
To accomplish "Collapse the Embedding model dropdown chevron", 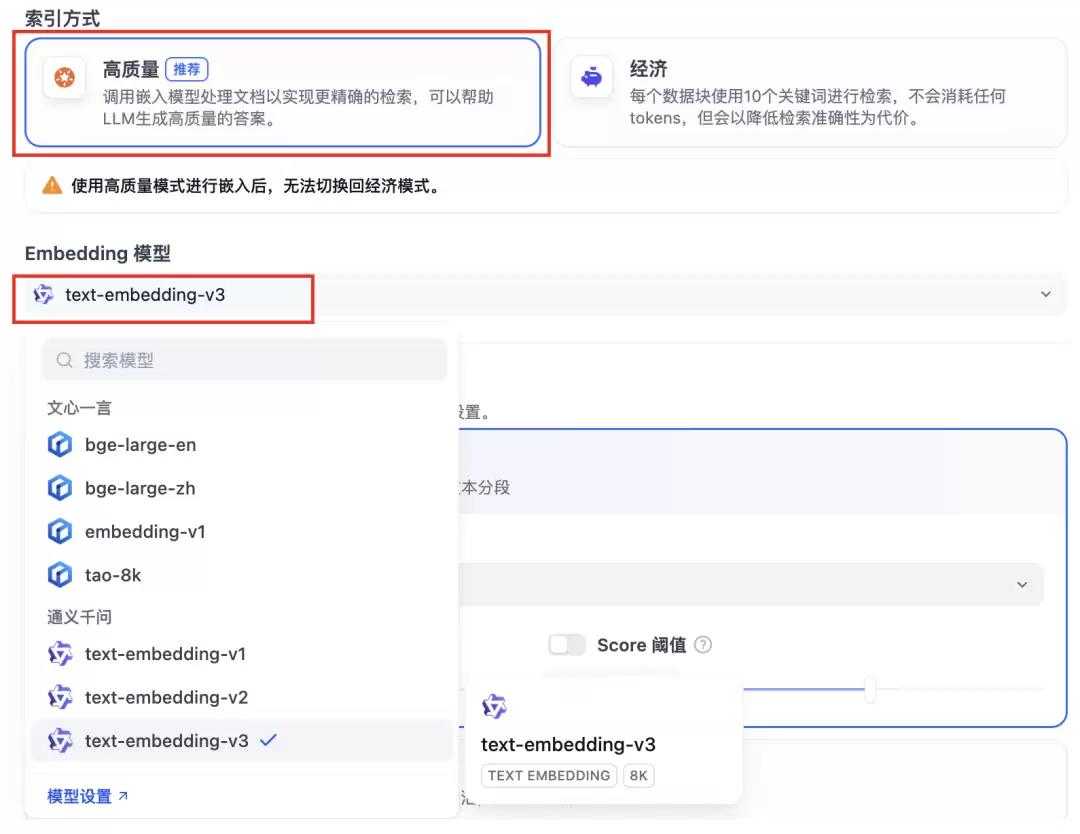I will 1046,295.
